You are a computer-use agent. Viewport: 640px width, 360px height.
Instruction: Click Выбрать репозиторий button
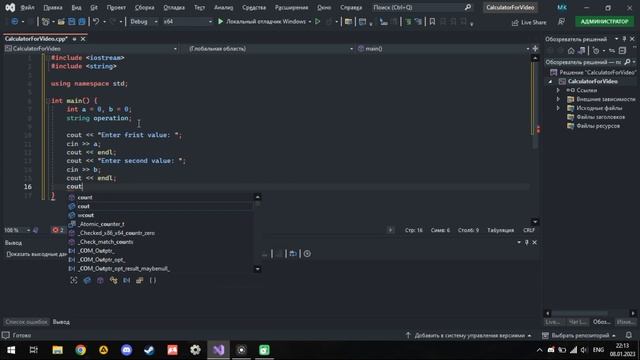click(579, 336)
